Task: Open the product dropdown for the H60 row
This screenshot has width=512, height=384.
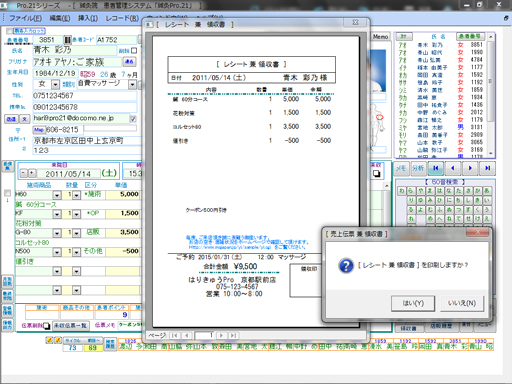Action: click(57, 195)
